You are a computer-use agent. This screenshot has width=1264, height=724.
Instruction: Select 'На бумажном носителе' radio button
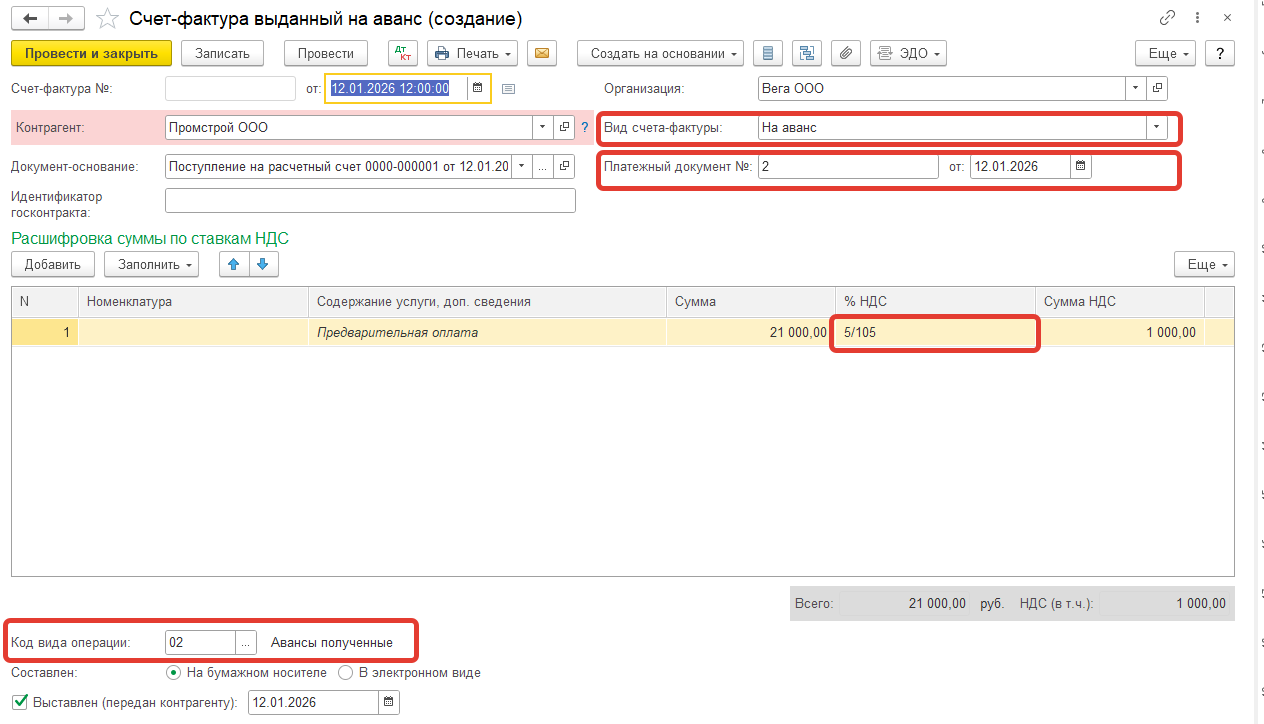coord(173,673)
